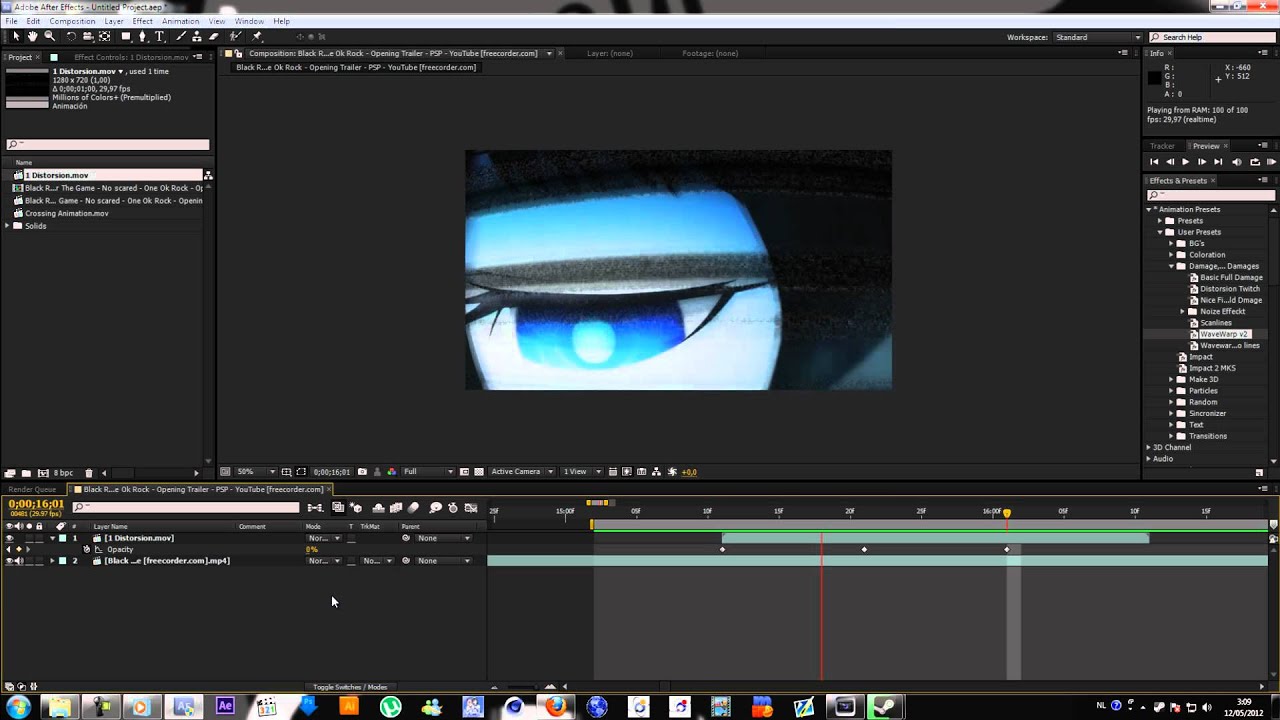Play the preview in Preview panel
Image resolution: width=1280 pixels, height=720 pixels.
(x=1186, y=161)
